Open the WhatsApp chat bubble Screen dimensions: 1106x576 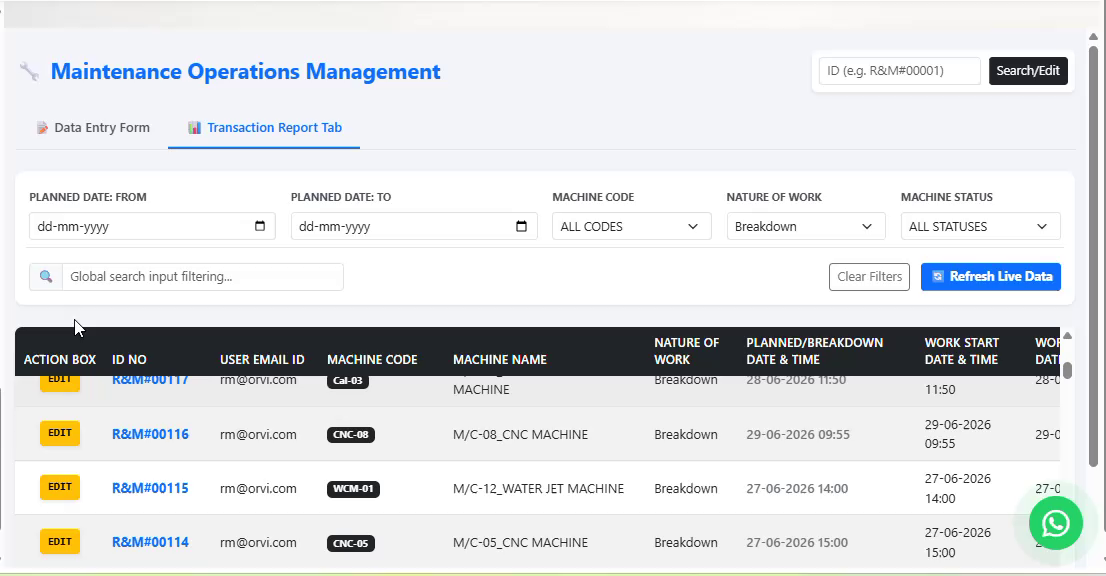coord(1055,523)
